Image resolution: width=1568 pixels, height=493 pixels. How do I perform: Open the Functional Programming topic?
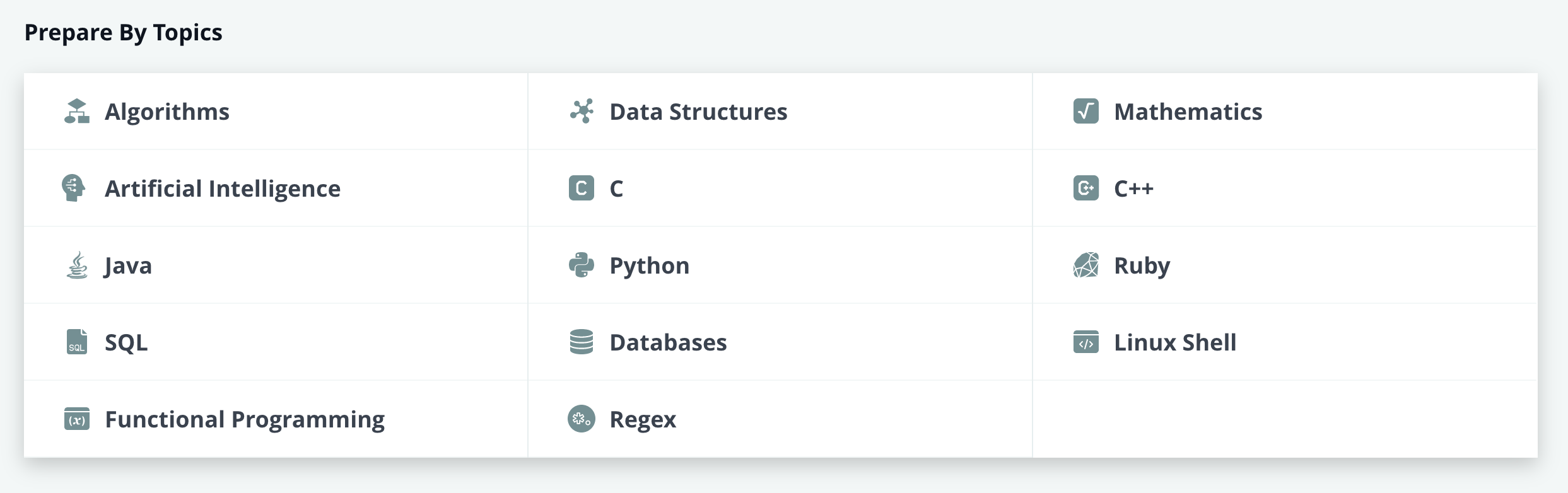[x=245, y=419]
